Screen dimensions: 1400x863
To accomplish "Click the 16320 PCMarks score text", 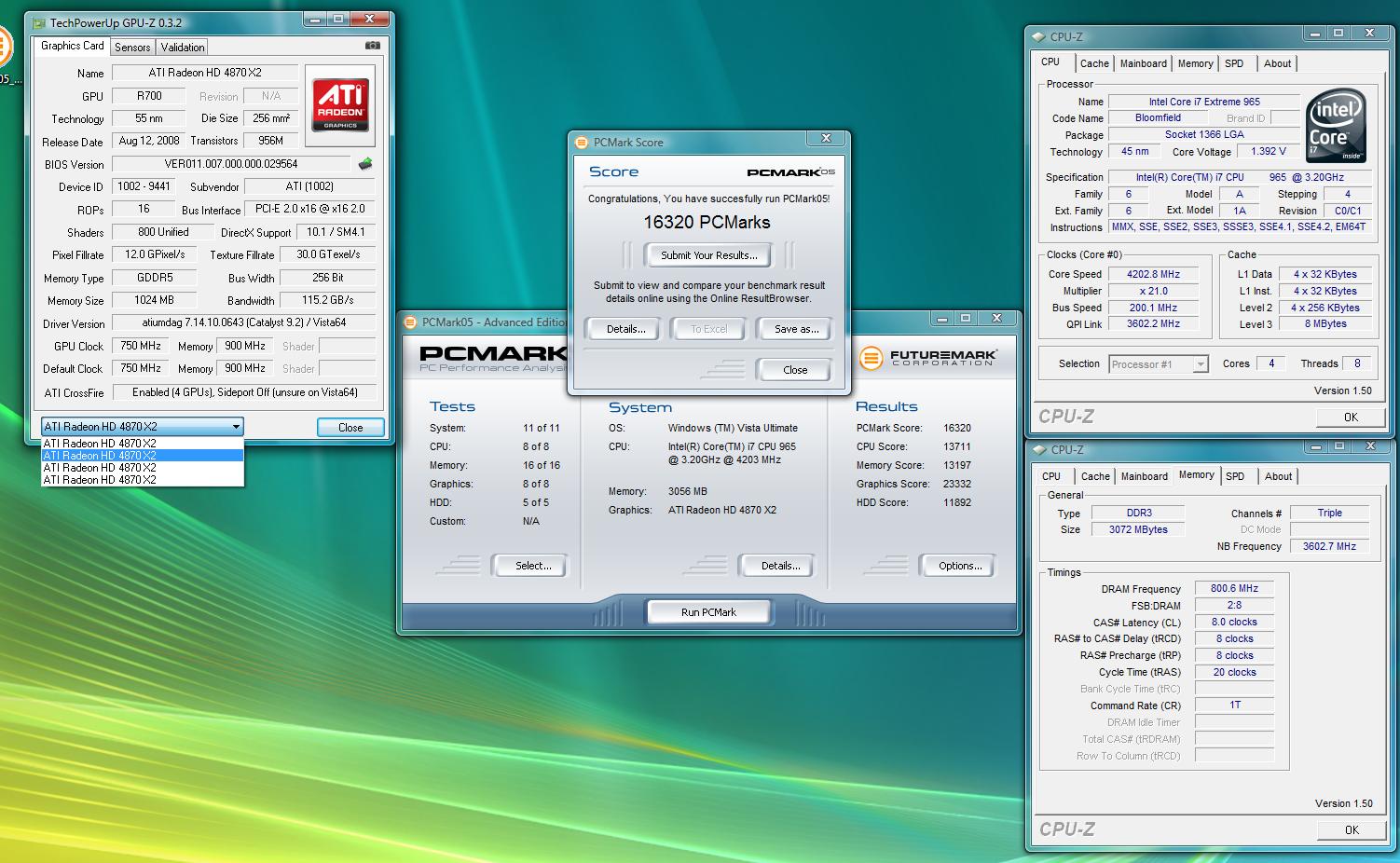I will click(x=707, y=223).
